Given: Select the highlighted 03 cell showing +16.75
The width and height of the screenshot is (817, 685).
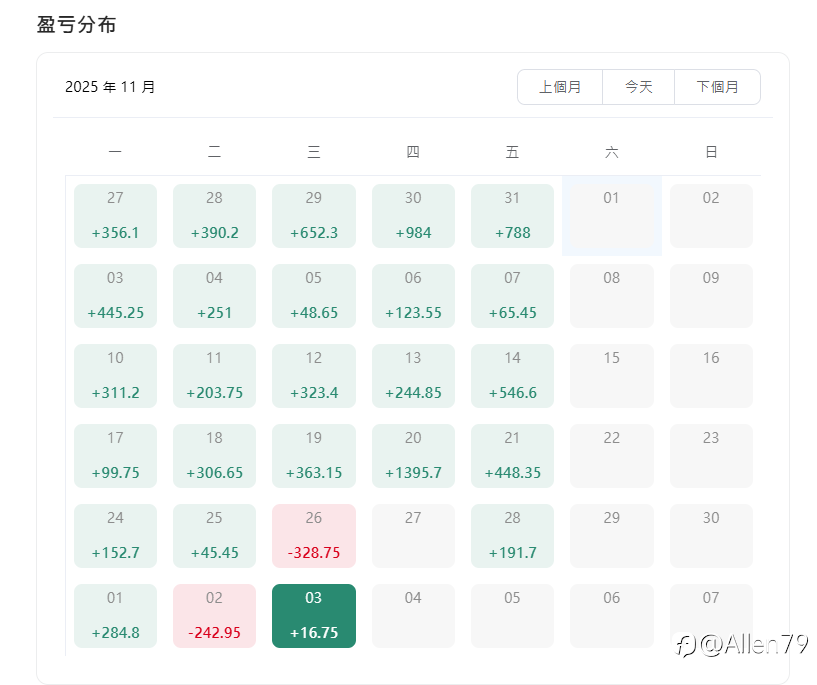Looking at the screenshot, I should tap(313, 616).
